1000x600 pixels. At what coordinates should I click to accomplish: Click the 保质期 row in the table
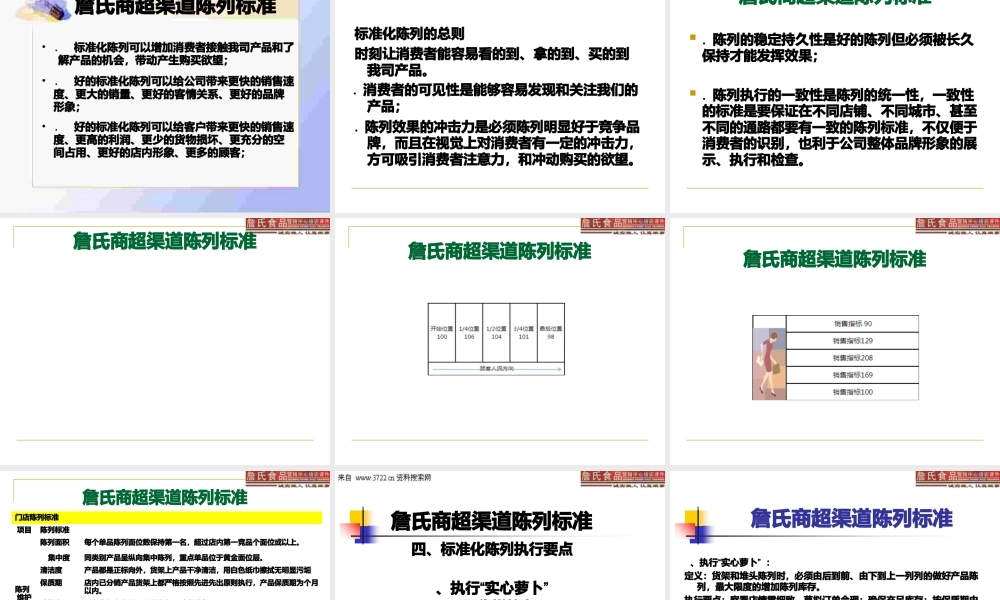(x=179, y=586)
